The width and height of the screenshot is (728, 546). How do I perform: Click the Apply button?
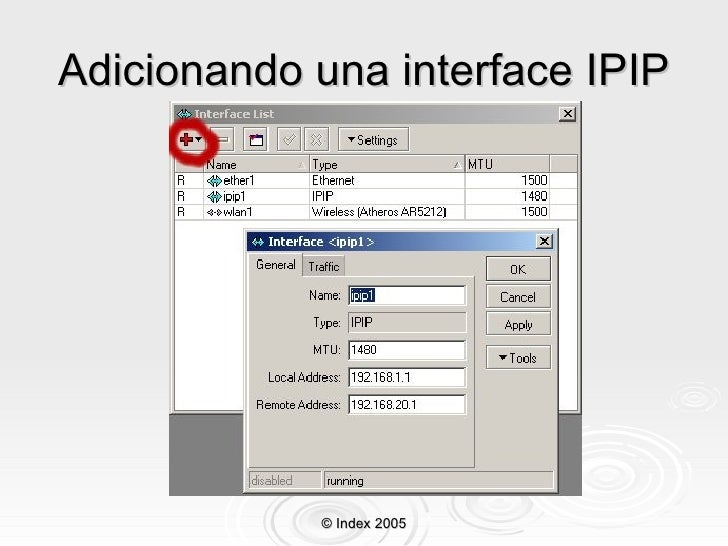pos(518,325)
